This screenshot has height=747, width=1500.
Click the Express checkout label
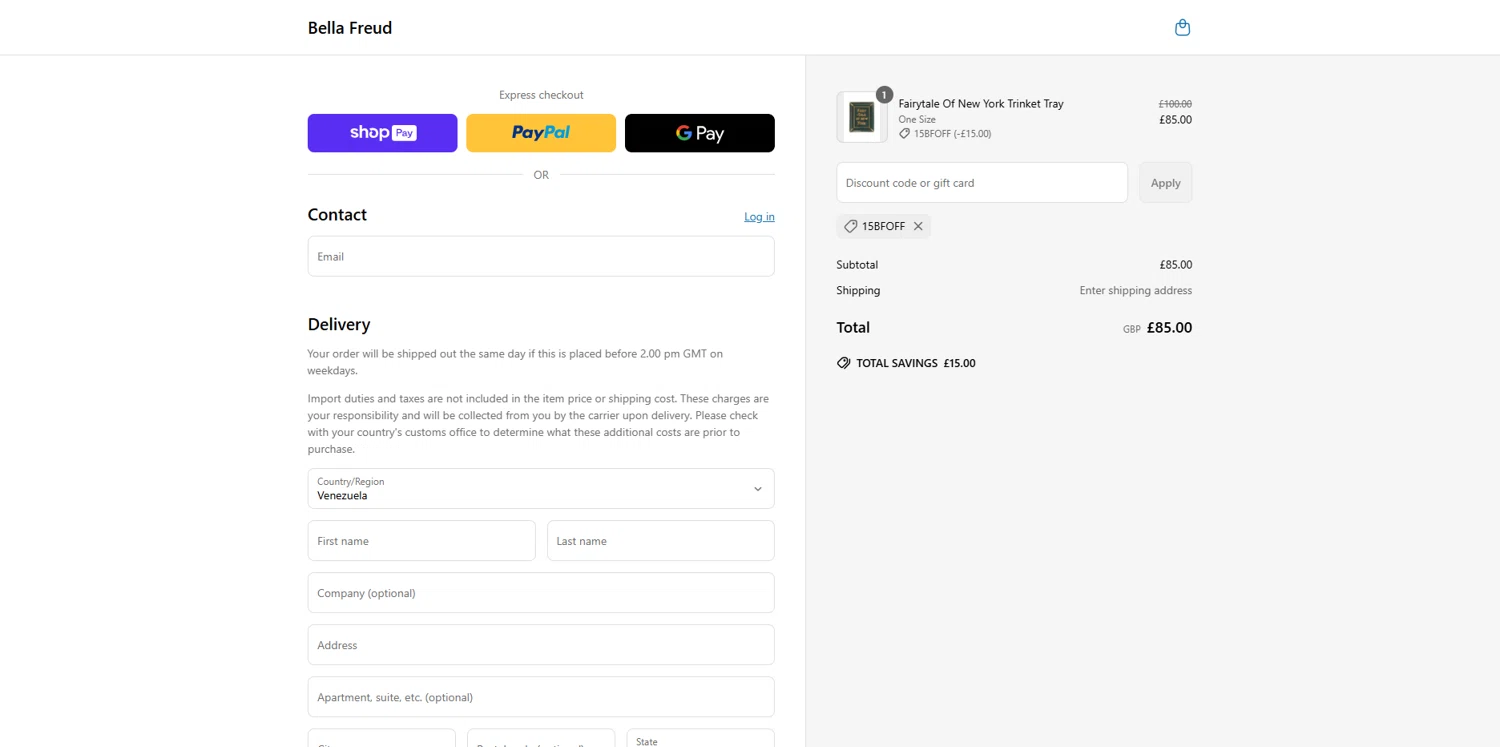coord(541,95)
